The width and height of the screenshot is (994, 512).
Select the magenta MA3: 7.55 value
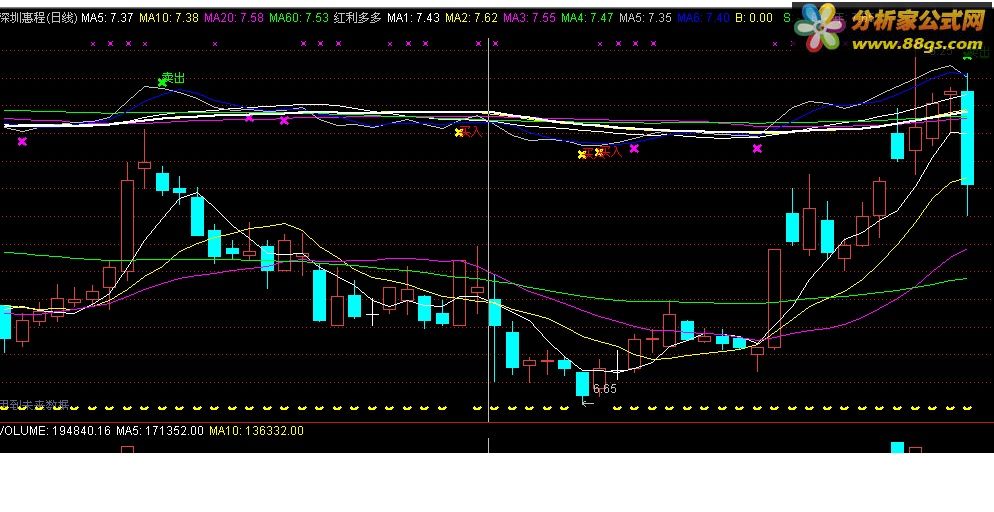pyautogui.click(x=529, y=18)
